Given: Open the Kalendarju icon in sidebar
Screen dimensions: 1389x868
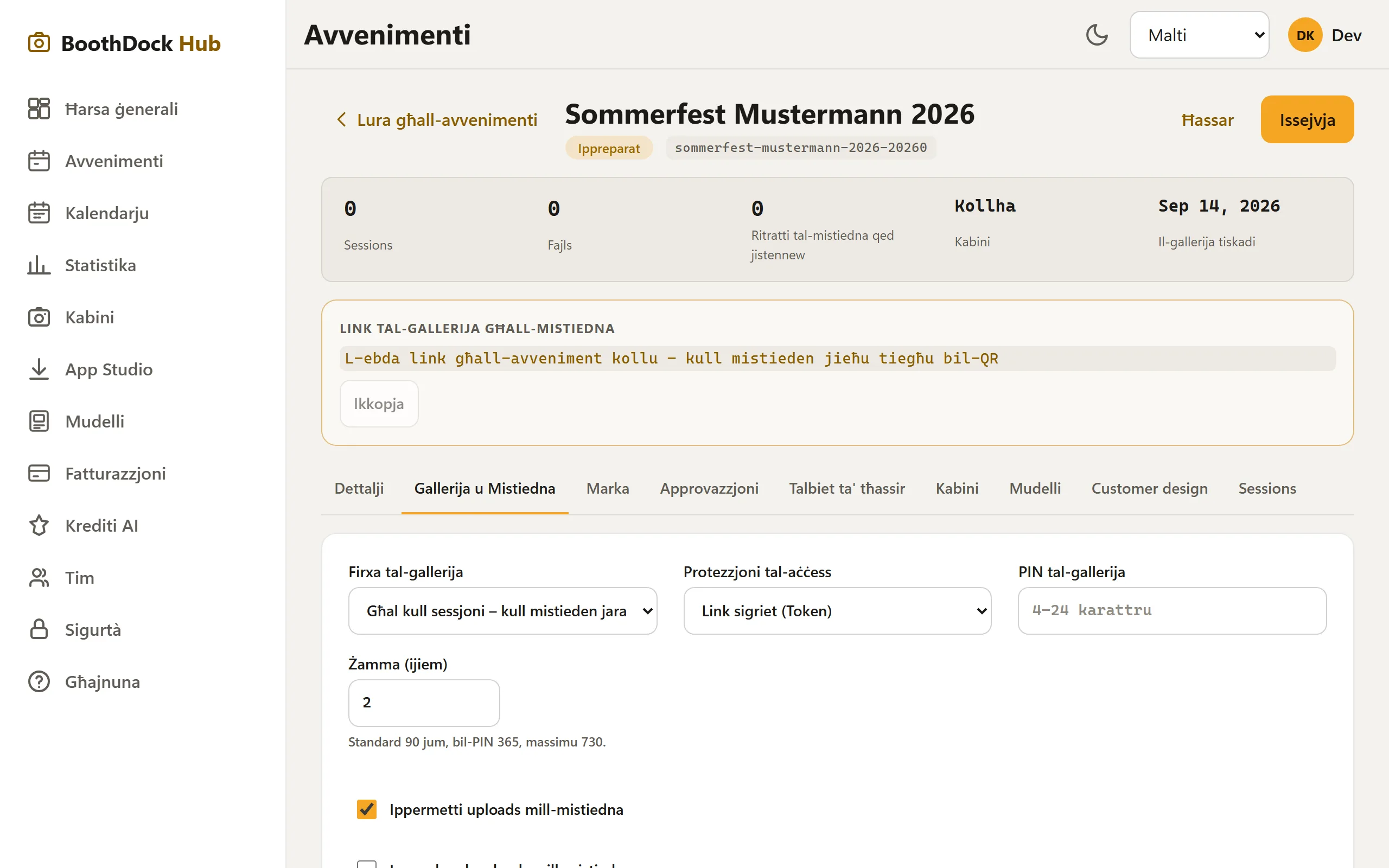Looking at the screenshot, I should (39, 213).
